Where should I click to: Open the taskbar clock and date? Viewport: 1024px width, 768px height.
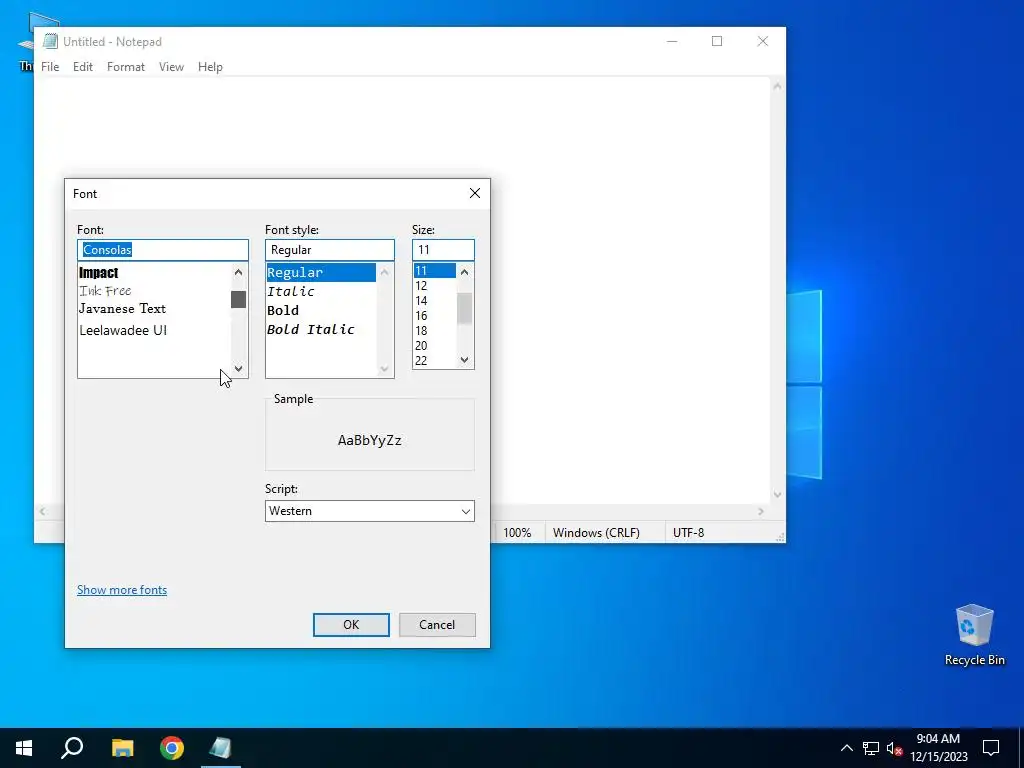[938, 748]
